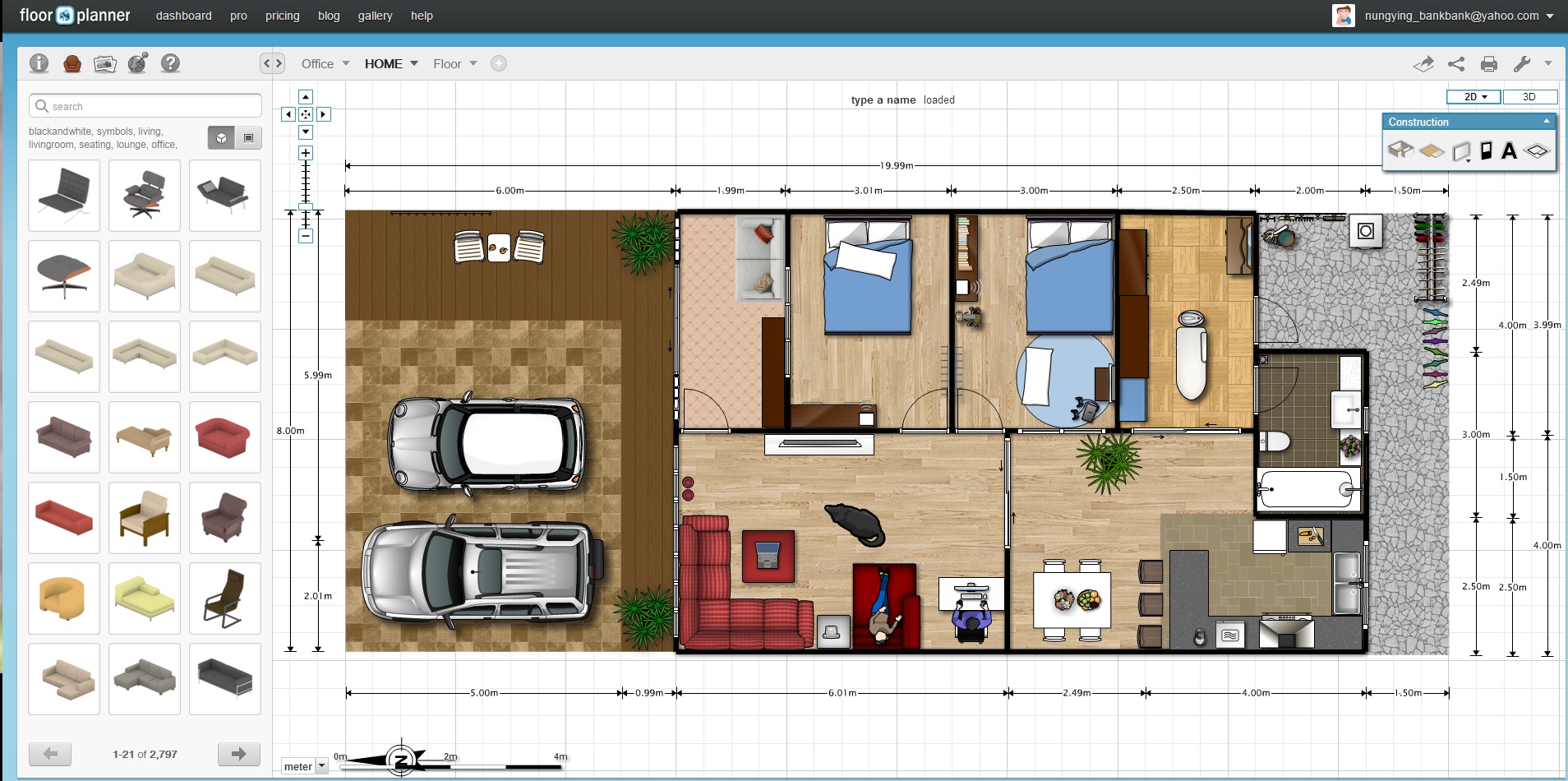Image resolution: width=1568 pixels, height=781 pixels.
Task: Click the user avatar picture
Action: pos(1344,16)
